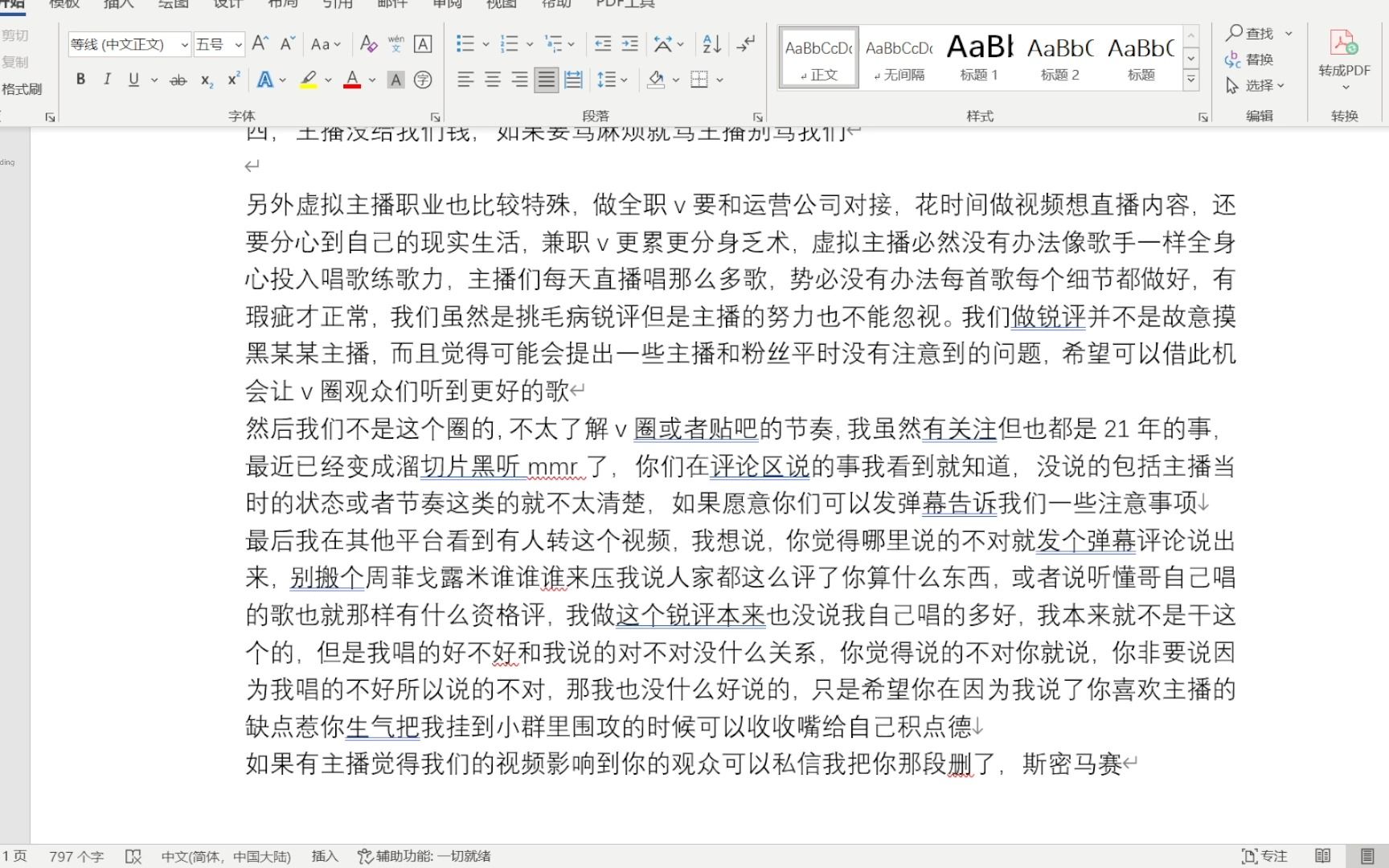Toggle italic formatting

[x=107, y=80]
